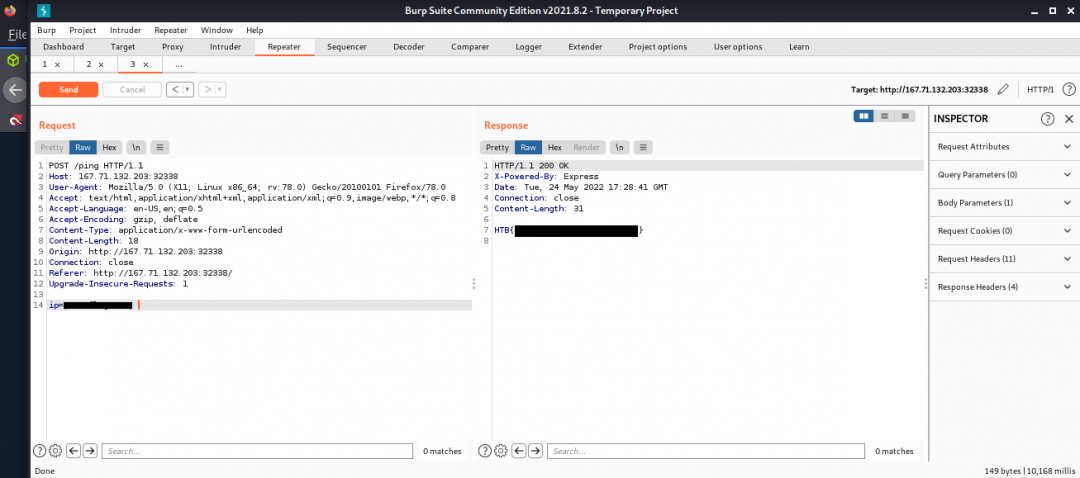
Task: Toggle non-printable chars in Request panel
Action: pos(136,147)
